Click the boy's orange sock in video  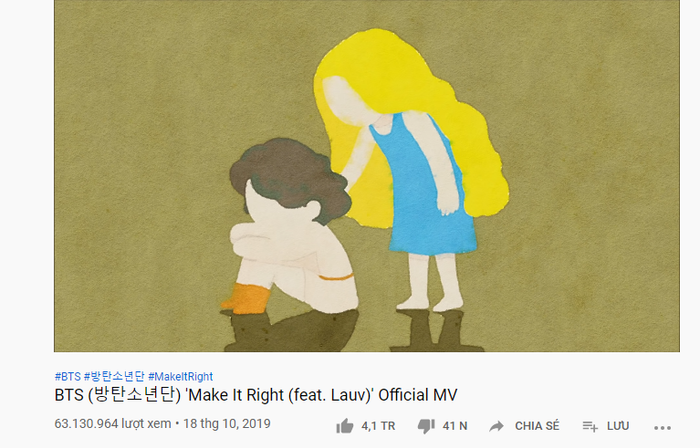click(x=248, y=298)
